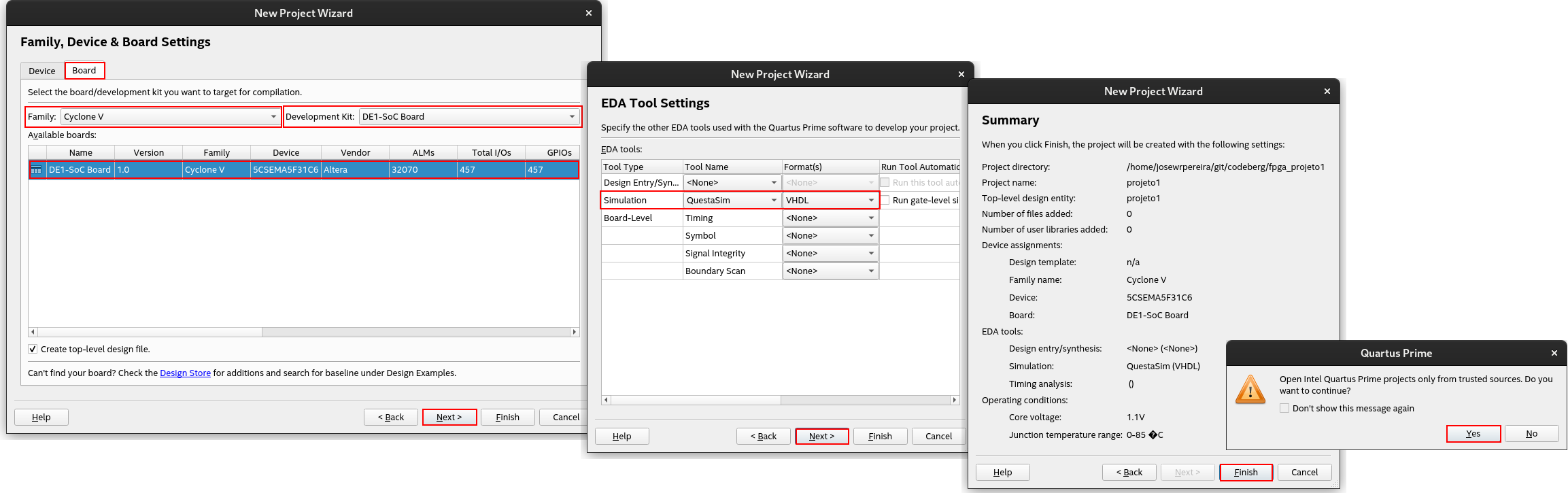The height and width of the screenshot is (493, 1568).
Task: Click right scroll arrow in EDA tools table
Action: click(x=954, y=401)
